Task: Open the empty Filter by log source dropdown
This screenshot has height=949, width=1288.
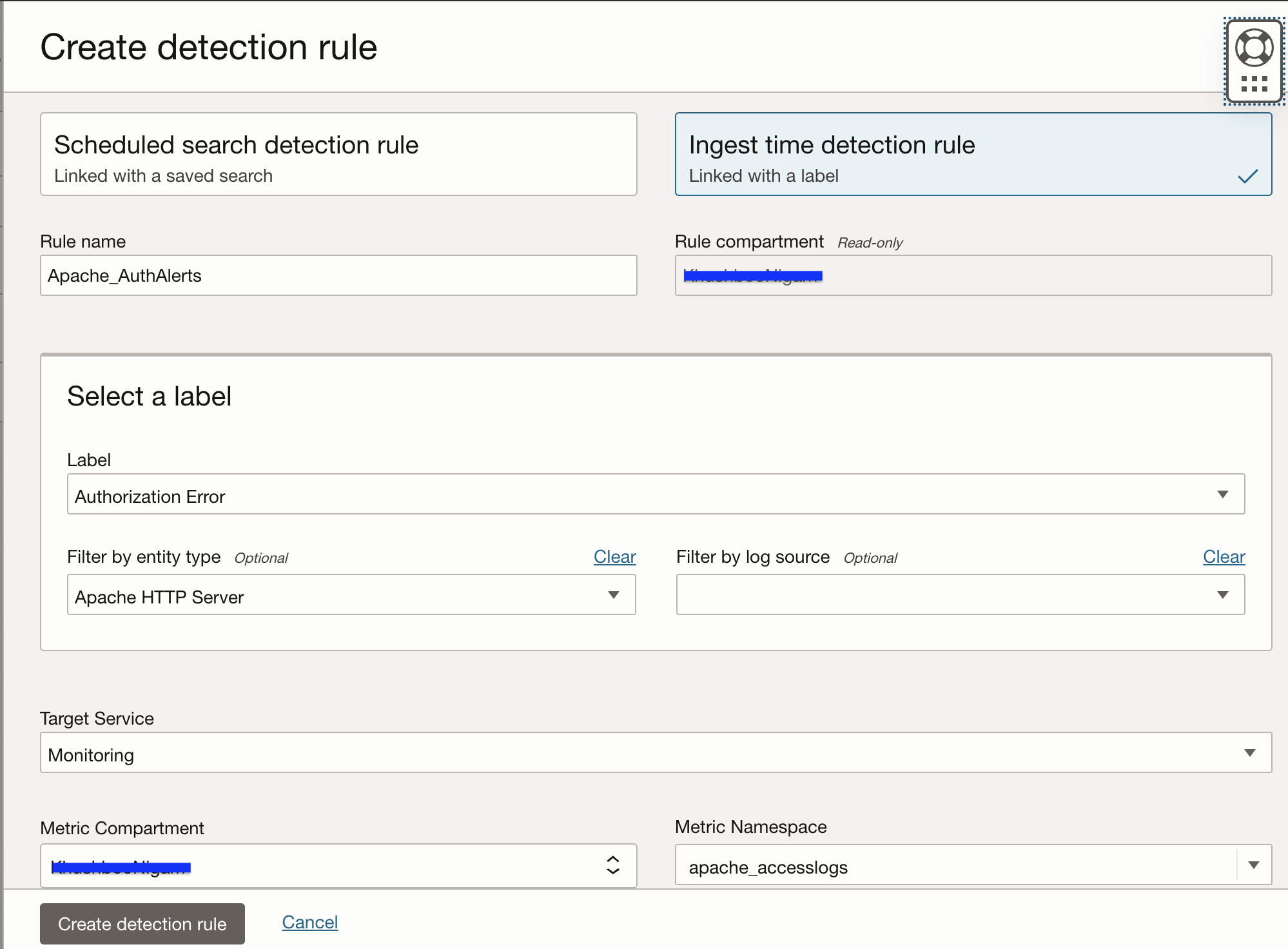Action: coord(1223,595)
